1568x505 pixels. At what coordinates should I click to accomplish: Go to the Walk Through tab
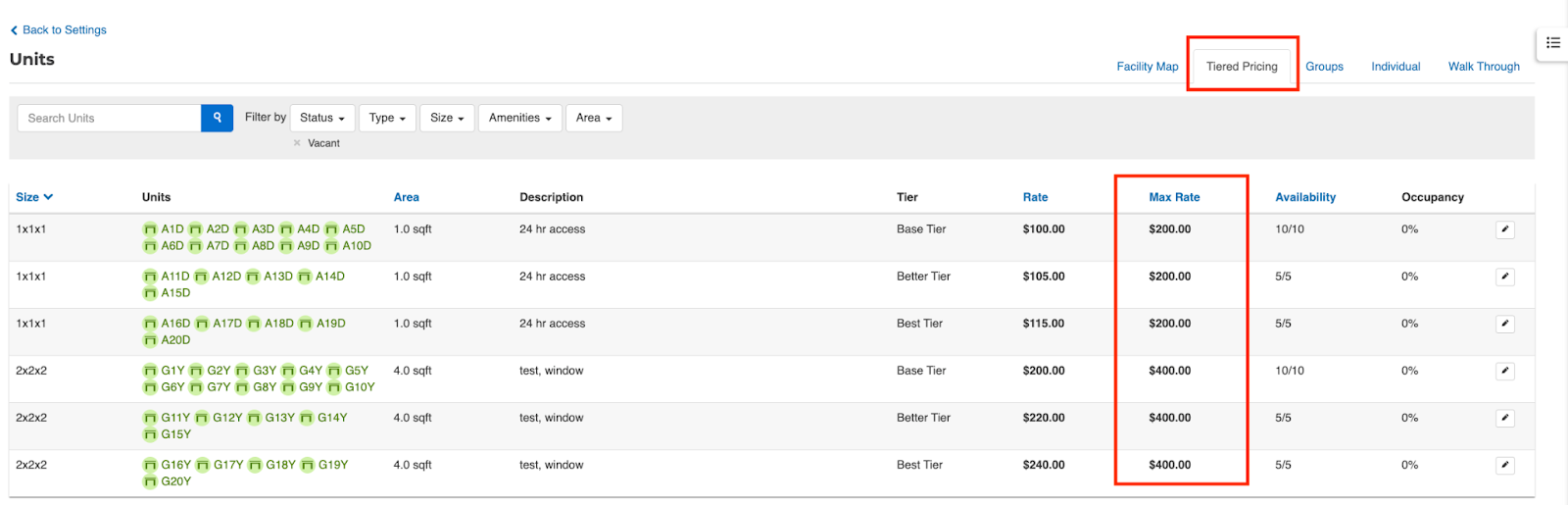1484,67
